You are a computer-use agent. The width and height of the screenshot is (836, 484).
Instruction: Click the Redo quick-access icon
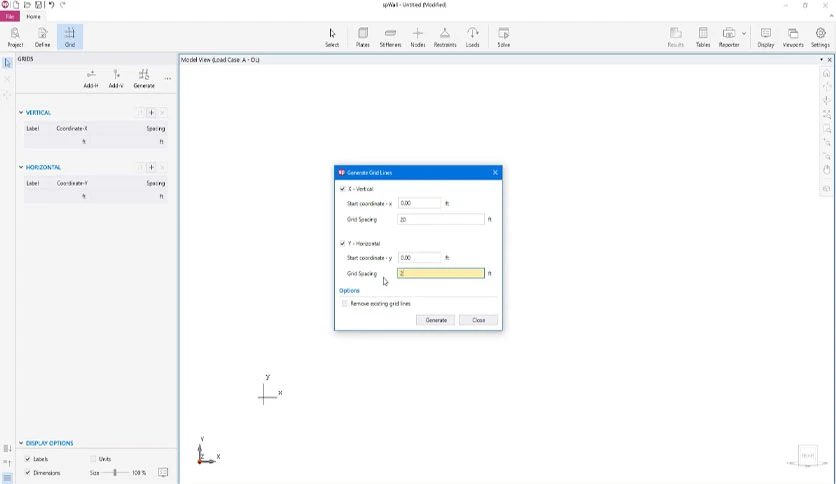pyautogui.click(x=62, y=5)
